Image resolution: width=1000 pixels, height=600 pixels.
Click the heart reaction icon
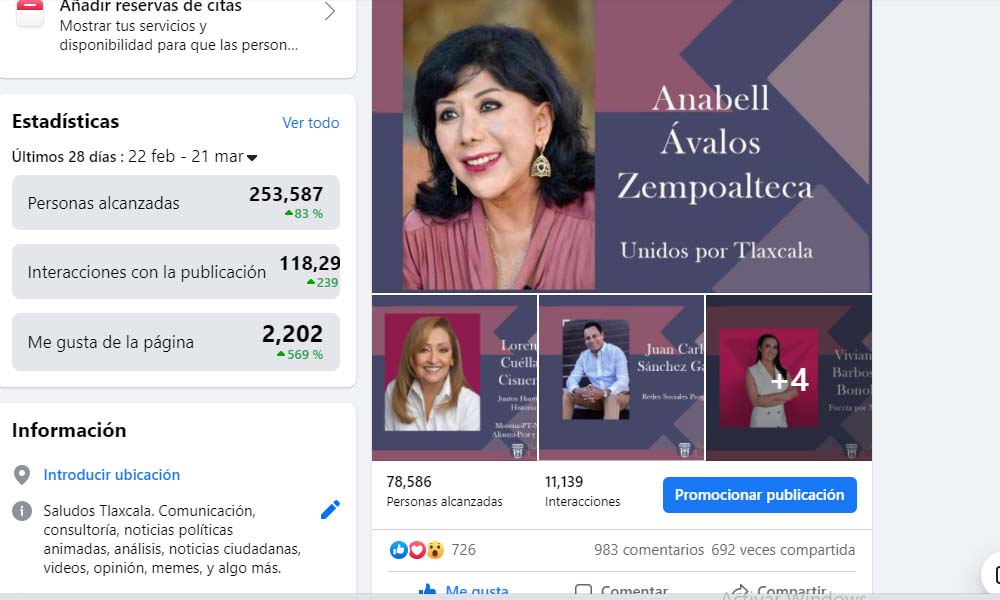[x=417, y=550]
